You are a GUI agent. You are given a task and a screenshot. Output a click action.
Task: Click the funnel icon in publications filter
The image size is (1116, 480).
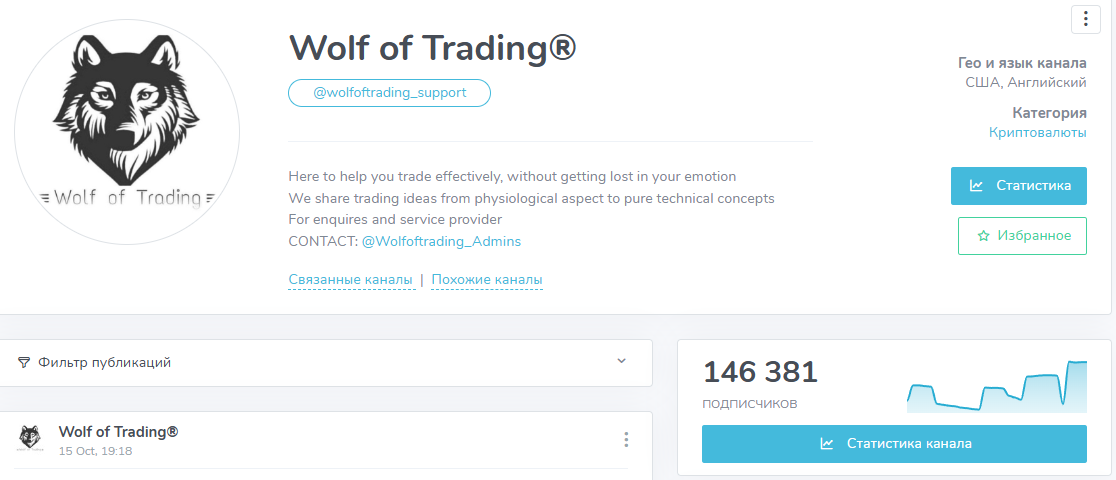tap(24, 362)
